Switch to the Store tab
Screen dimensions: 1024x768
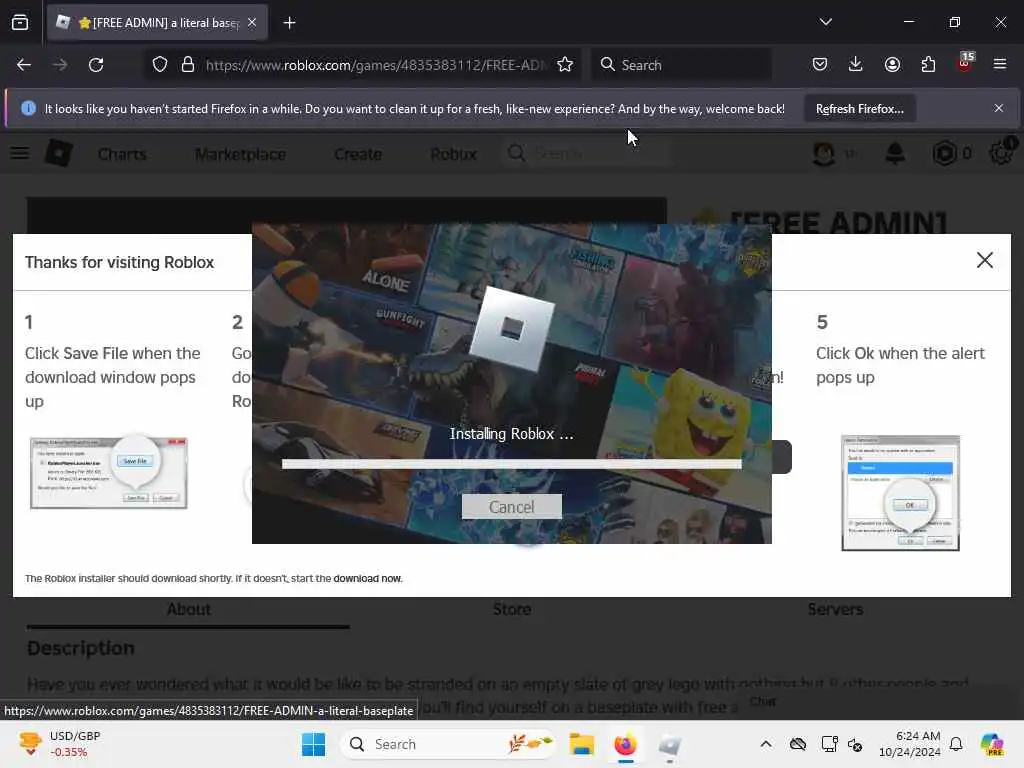click(511, 609)
